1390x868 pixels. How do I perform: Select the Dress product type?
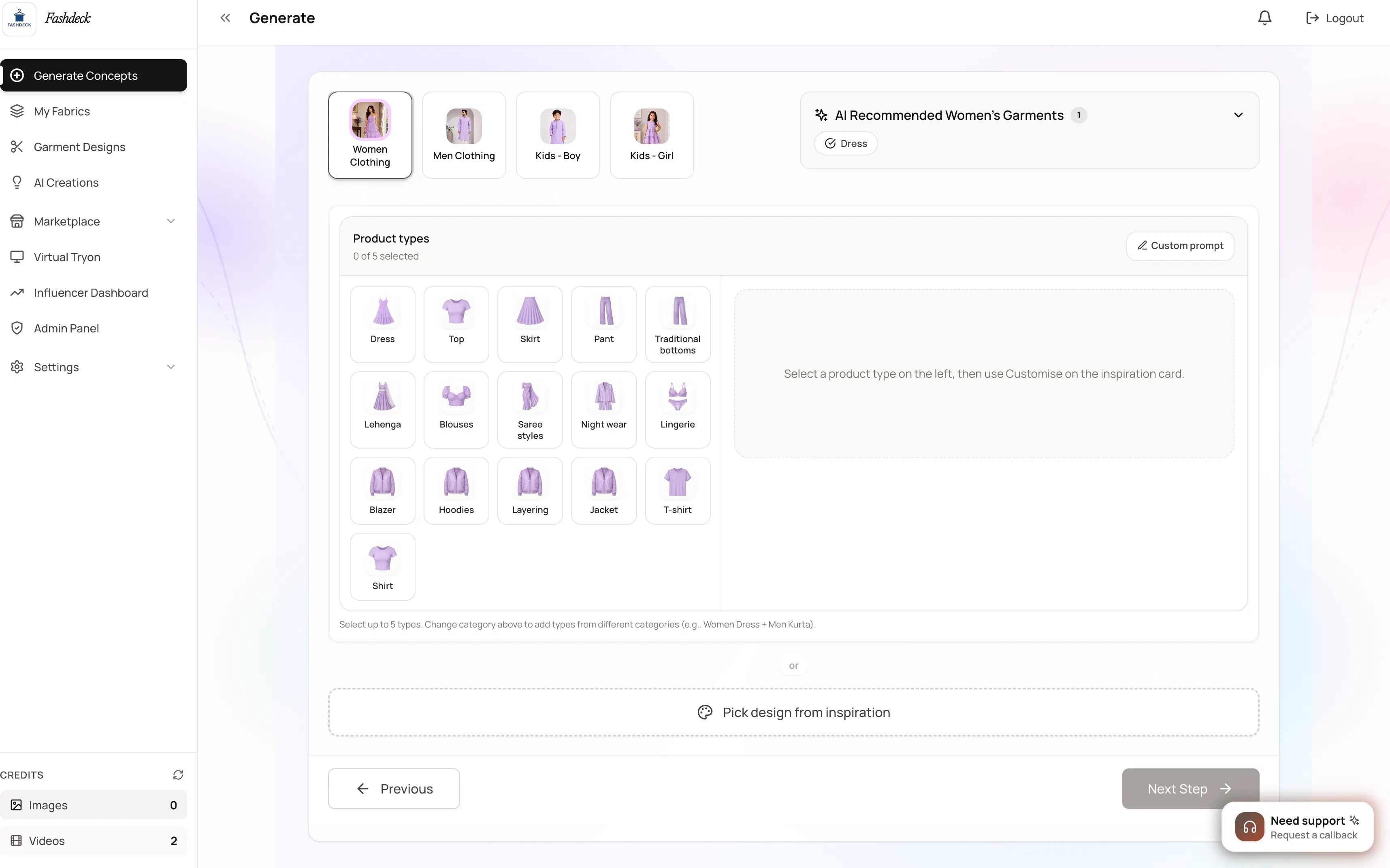point(382,324)
